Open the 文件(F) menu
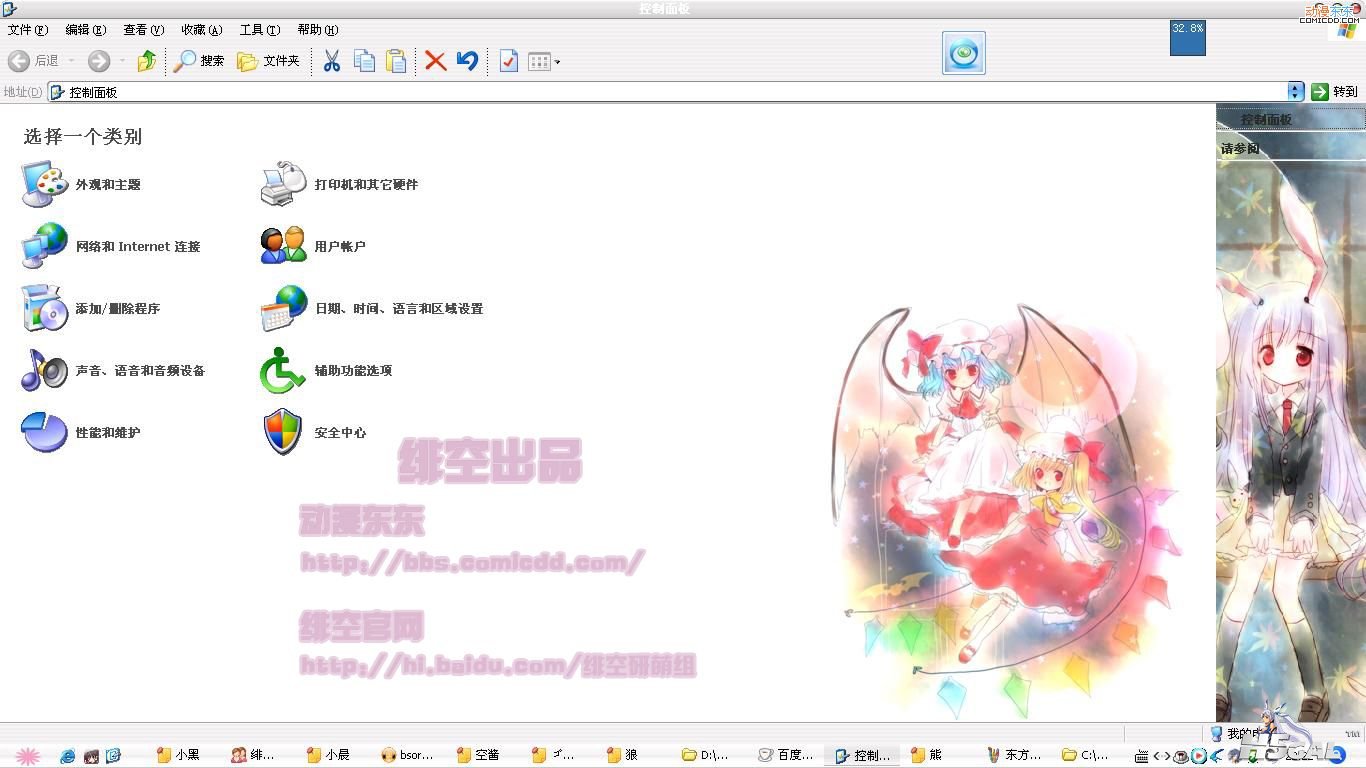 [27, 30]
